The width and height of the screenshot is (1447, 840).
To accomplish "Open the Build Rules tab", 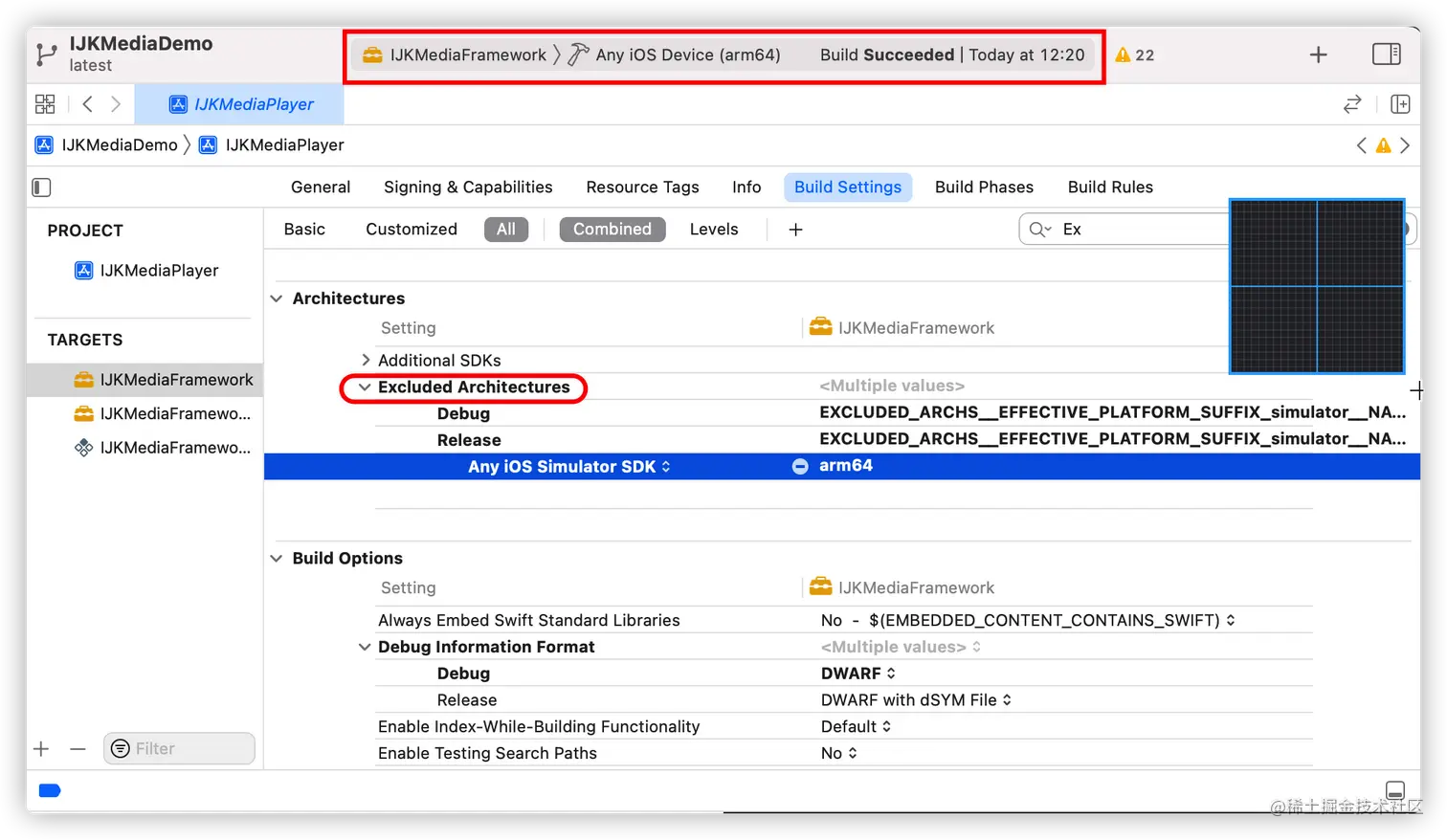I will point(1110,188).
